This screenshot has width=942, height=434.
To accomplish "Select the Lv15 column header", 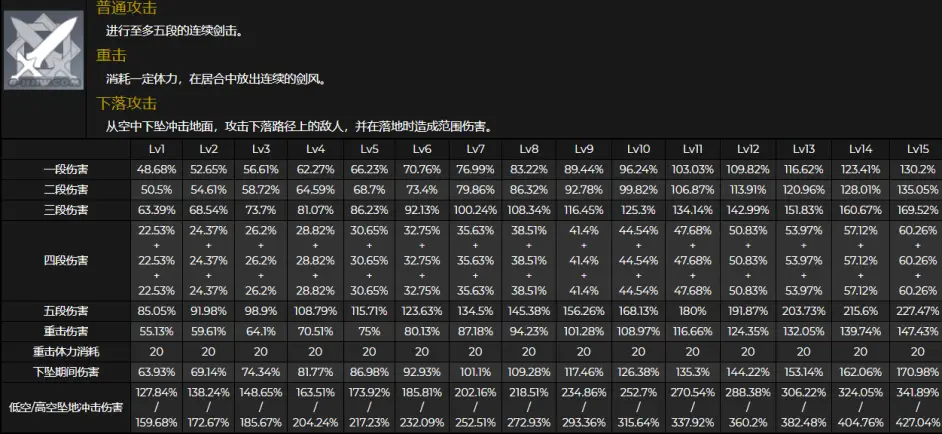I will (915, 148).
